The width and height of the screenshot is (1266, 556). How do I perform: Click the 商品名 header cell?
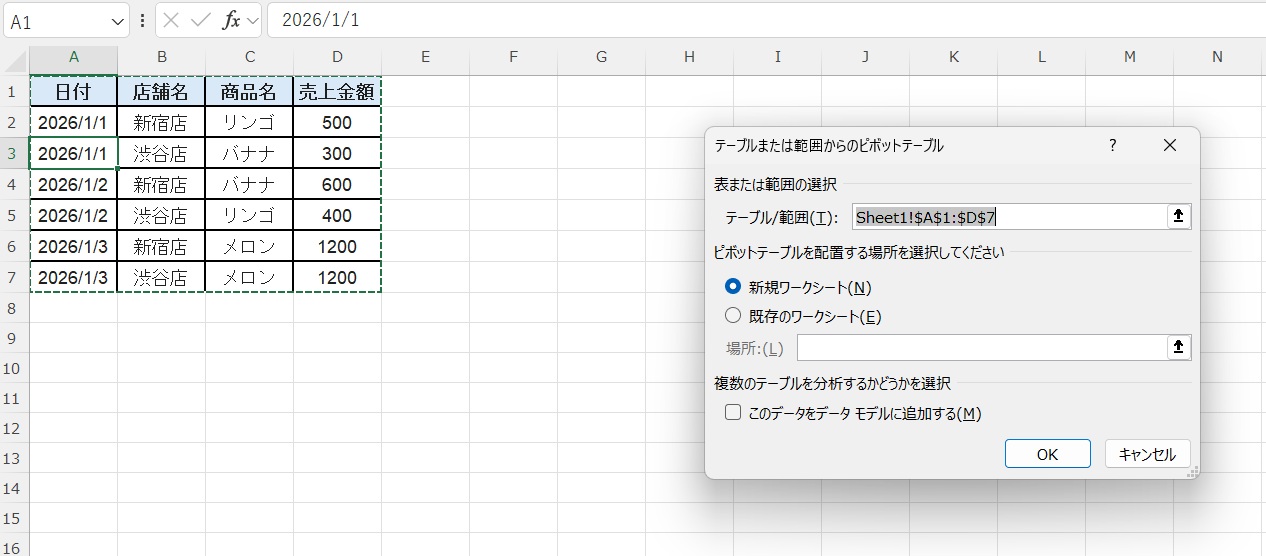249,92
